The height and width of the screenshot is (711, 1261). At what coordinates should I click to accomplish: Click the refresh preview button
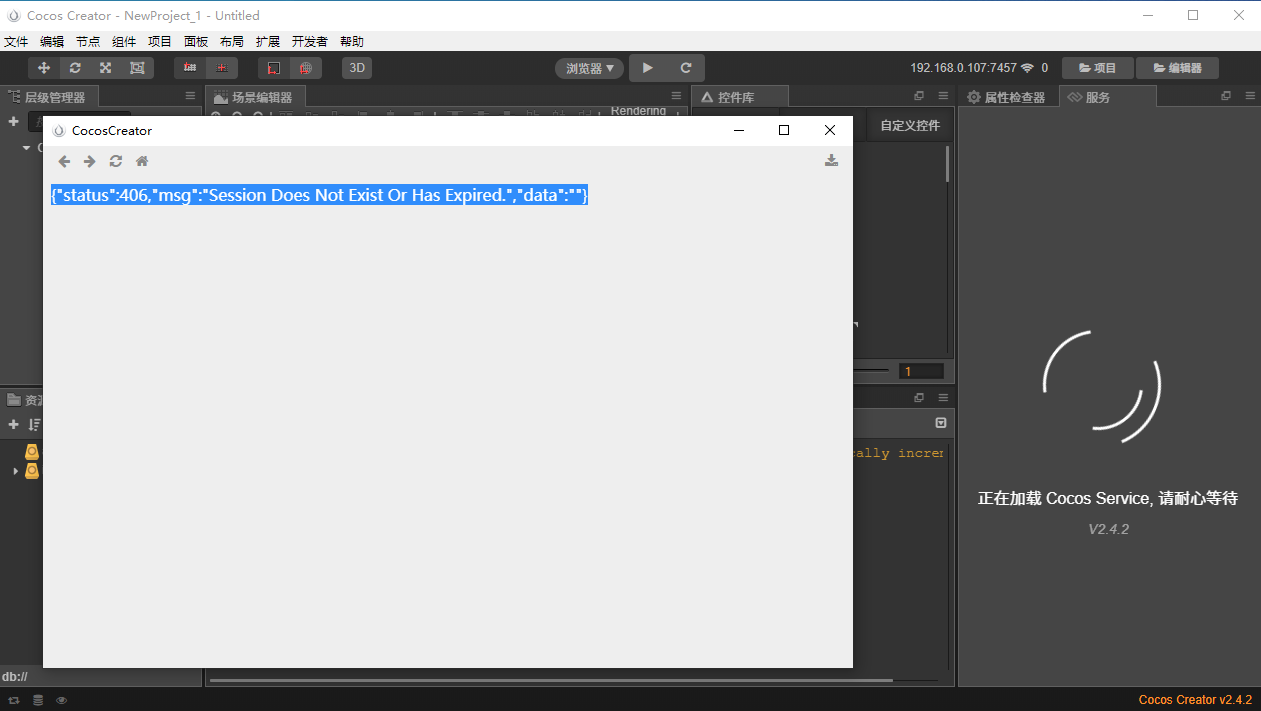coord(686,68)
